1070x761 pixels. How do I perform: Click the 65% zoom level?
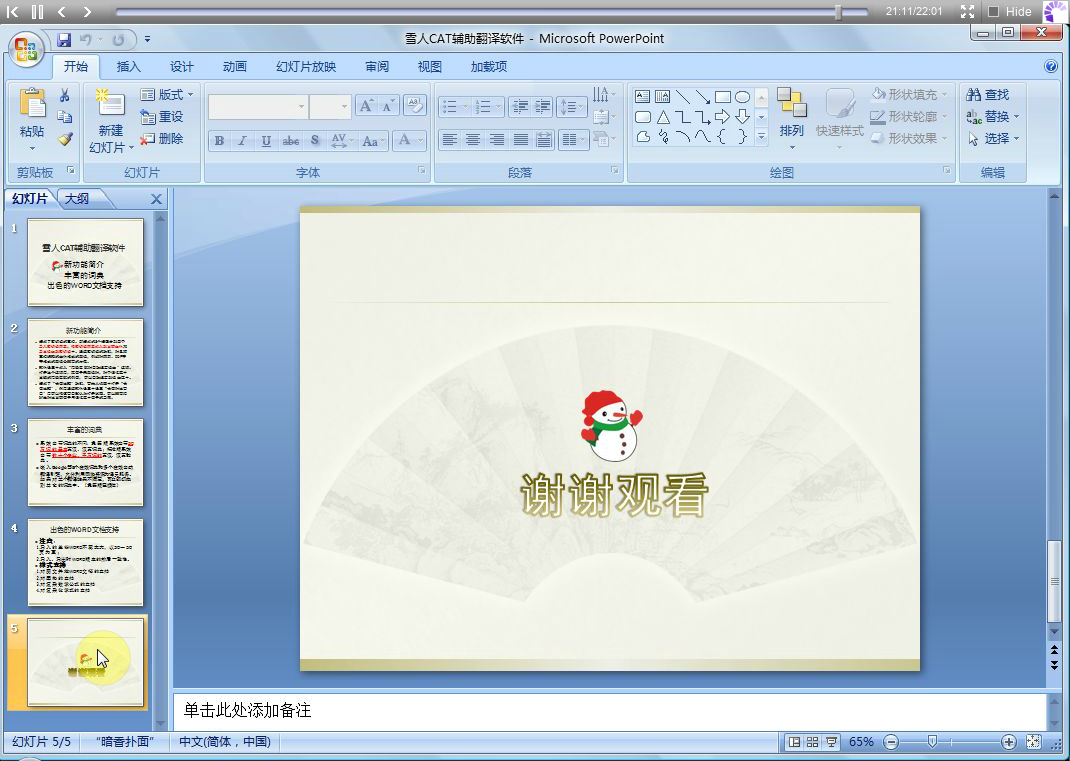coord(861,742)
